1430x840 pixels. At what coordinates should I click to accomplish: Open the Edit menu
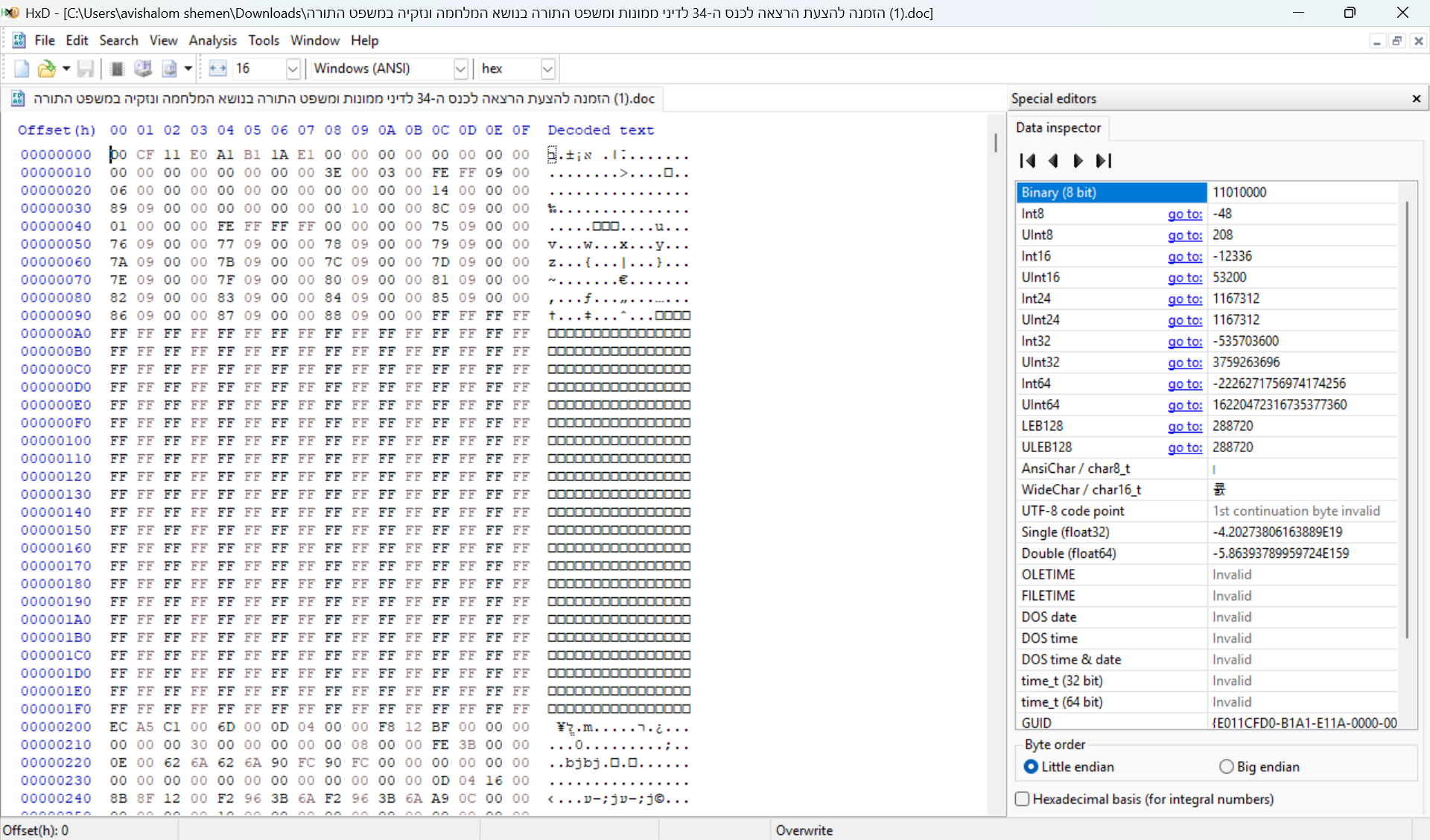[77, 40]
